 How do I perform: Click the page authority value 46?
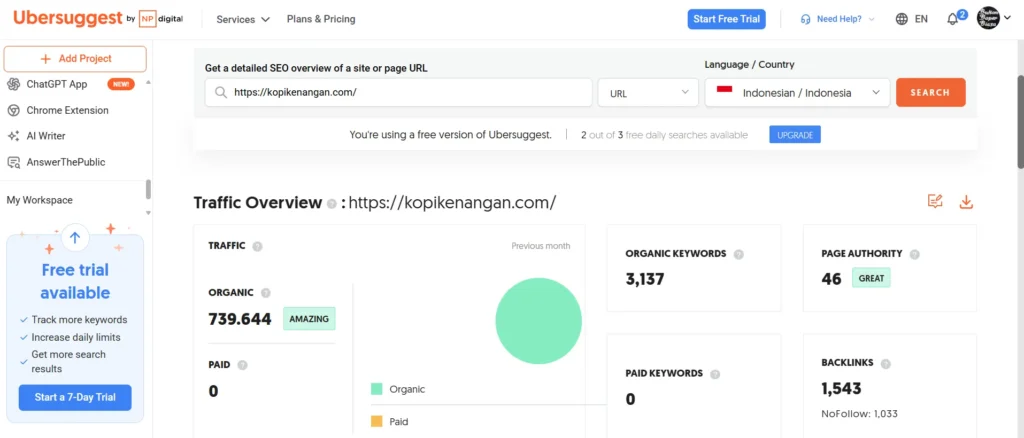pos(832,279)
